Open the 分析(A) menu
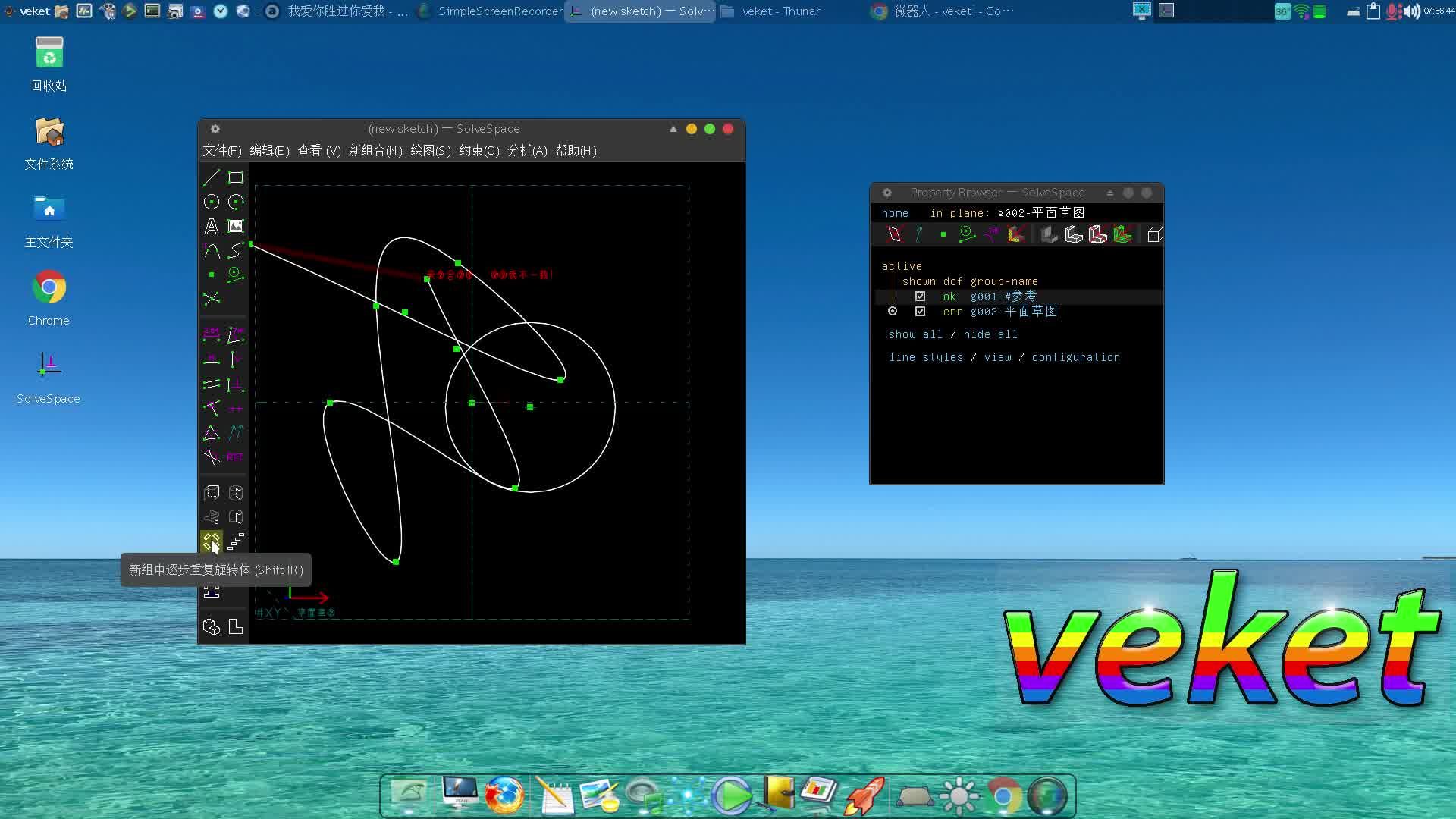Viewport: 1456px width, 819px height. coord(528,151)
